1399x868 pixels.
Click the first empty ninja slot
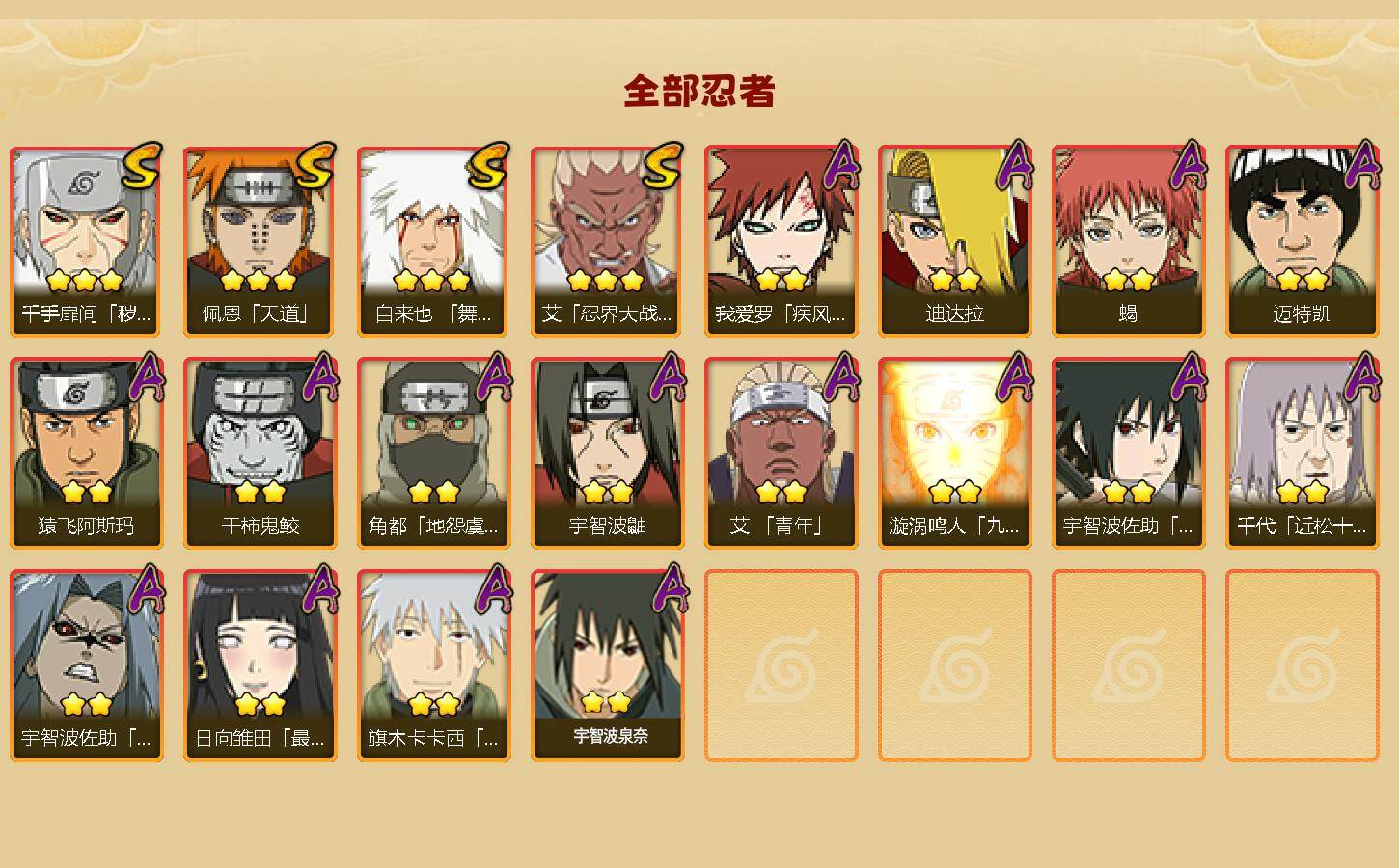[x=781, y=665]
